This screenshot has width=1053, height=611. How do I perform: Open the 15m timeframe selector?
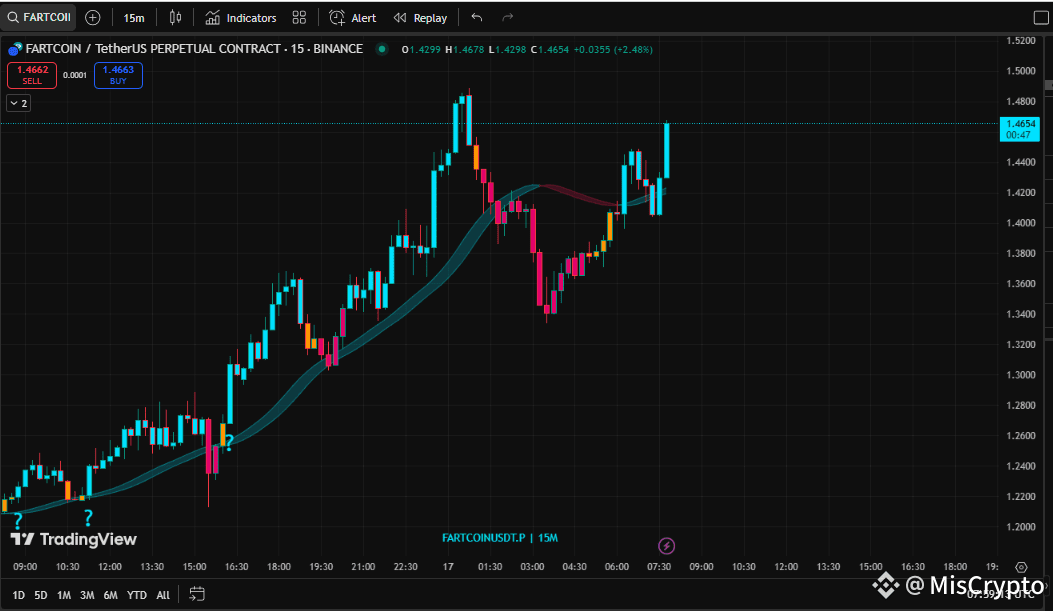click(134, 18)
